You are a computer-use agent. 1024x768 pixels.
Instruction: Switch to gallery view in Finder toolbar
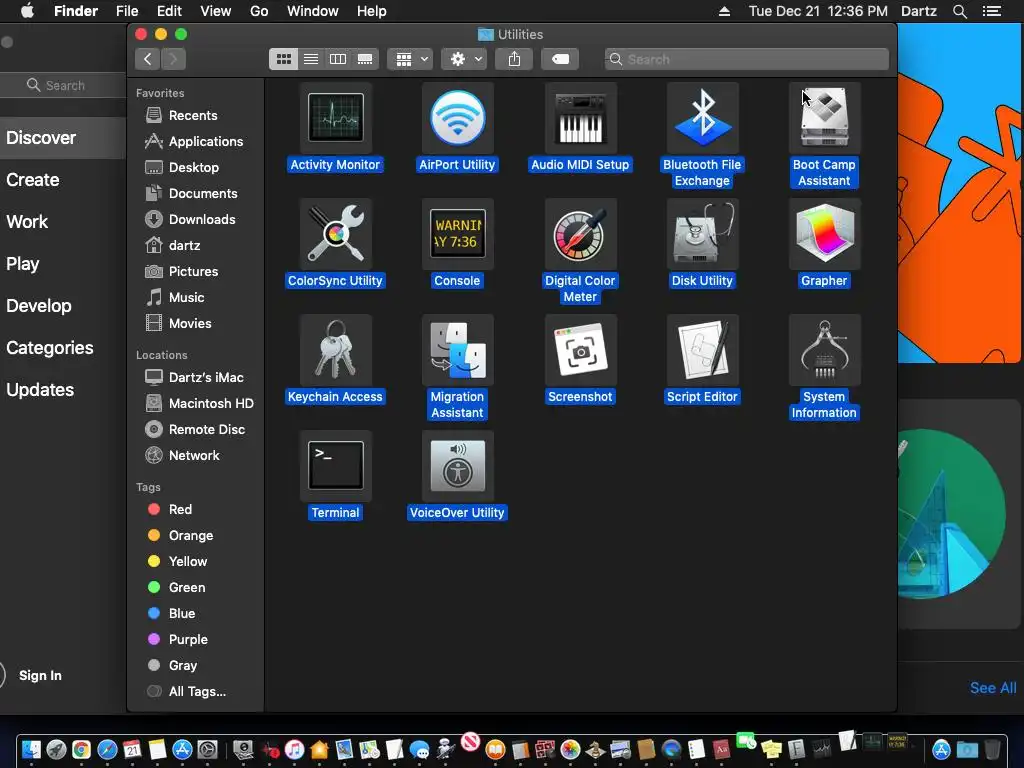[x=365, y=59]
